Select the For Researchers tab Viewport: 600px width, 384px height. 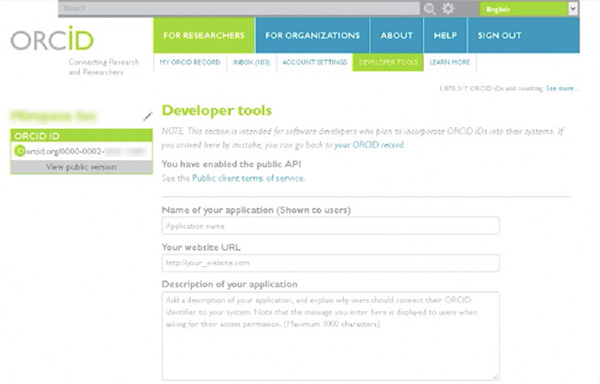pyautogui.click(x=204, y=35)
